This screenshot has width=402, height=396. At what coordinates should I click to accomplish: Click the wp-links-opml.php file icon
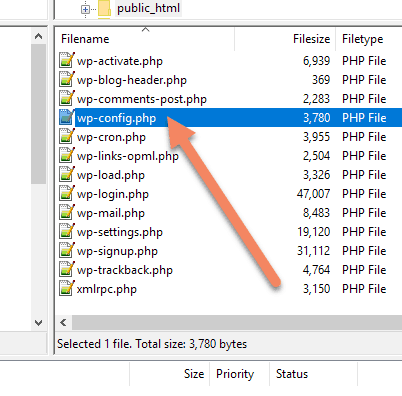67,155
